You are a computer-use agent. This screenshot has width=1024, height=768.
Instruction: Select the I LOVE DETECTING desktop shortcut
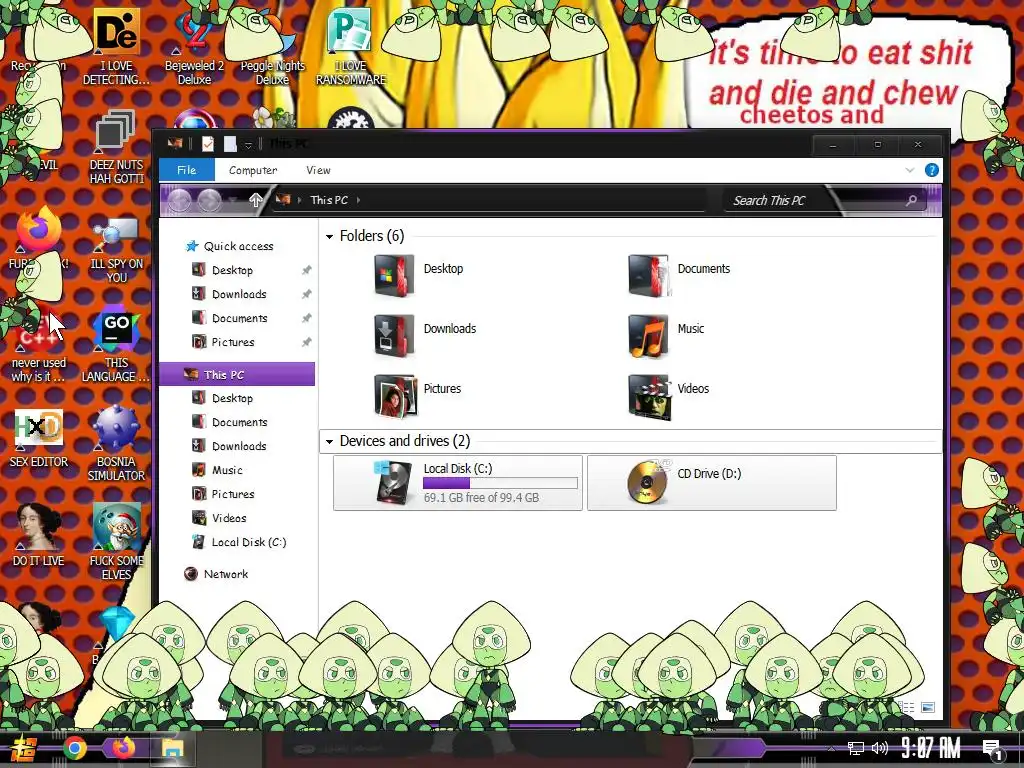(x=116, y=47)
